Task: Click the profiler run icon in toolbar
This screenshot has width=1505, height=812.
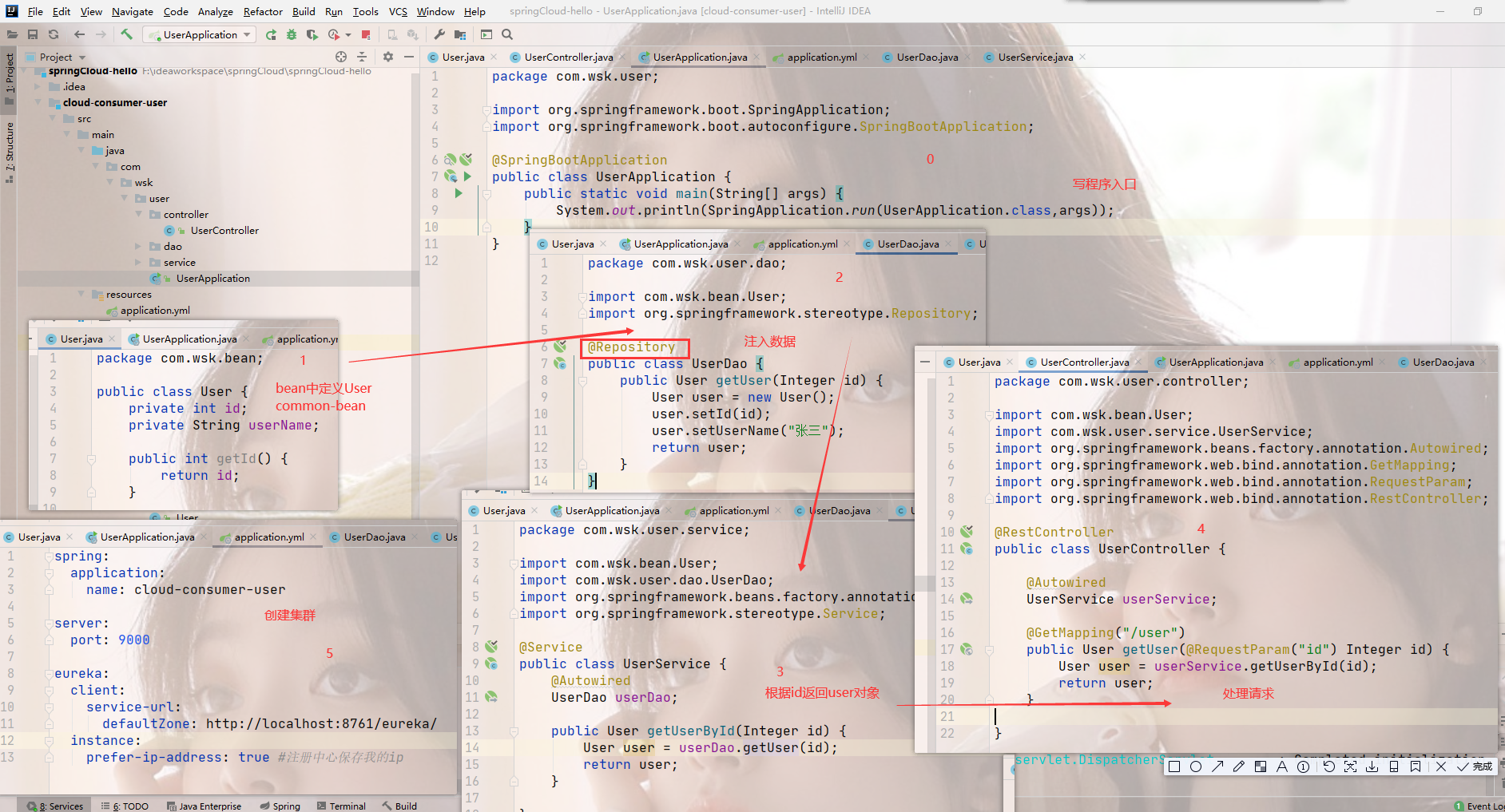Action: click(334, 34)
